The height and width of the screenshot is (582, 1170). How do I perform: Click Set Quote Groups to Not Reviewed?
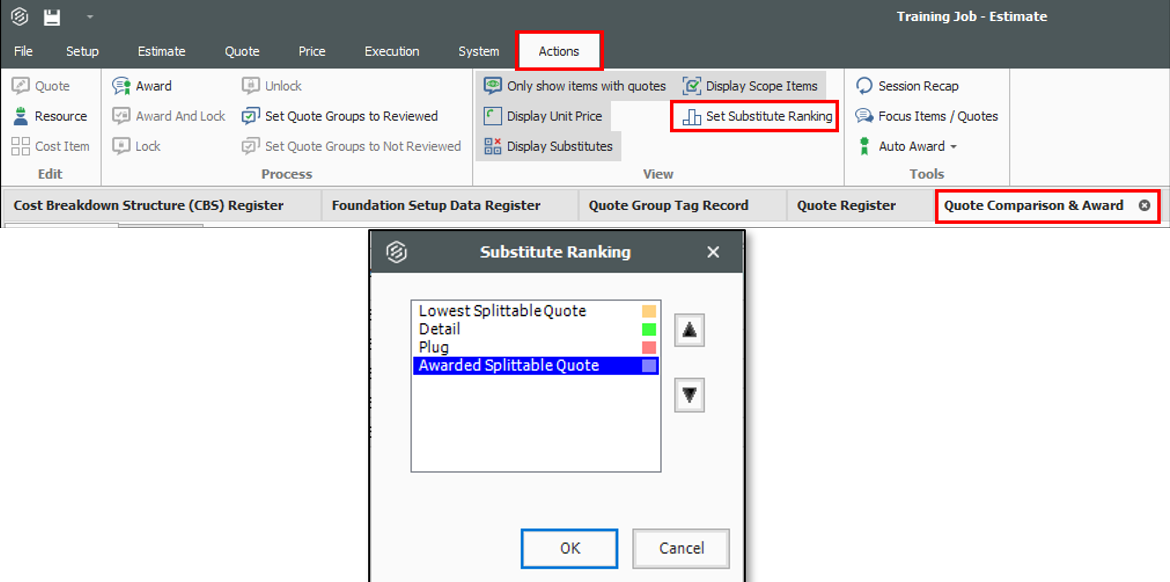coord(351,146)
